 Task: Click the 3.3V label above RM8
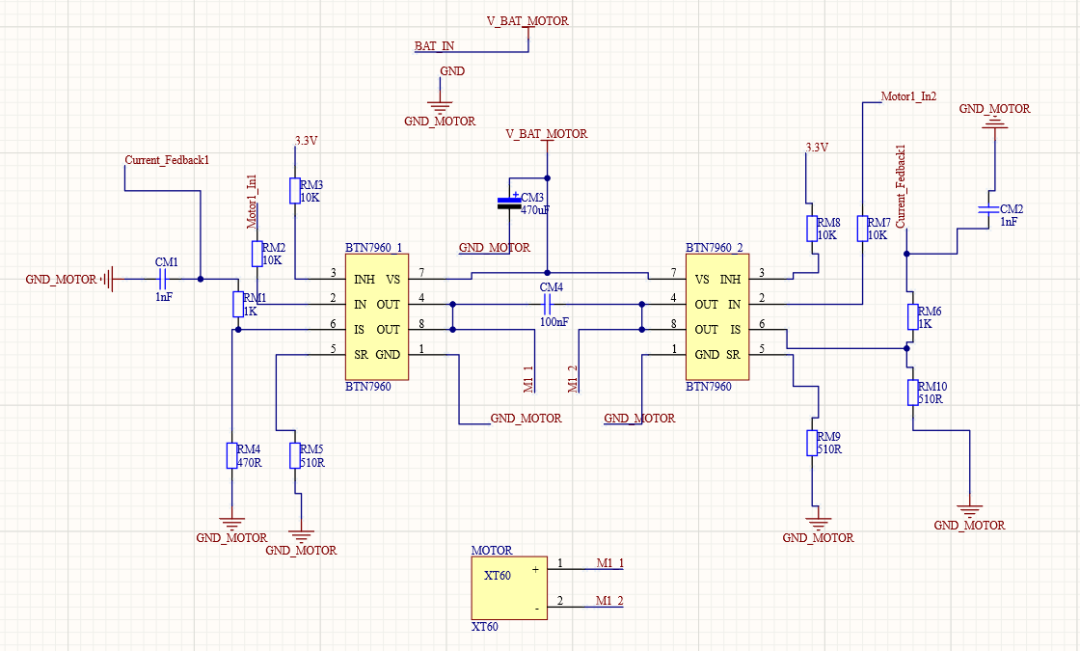pyautogui.click(x=817, y=147)
